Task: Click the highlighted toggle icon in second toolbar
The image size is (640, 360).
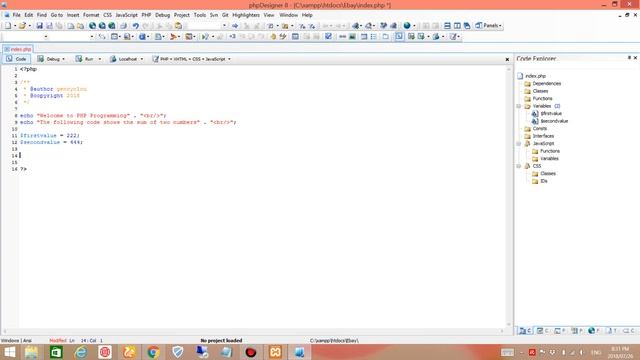Action: (399, 37)
